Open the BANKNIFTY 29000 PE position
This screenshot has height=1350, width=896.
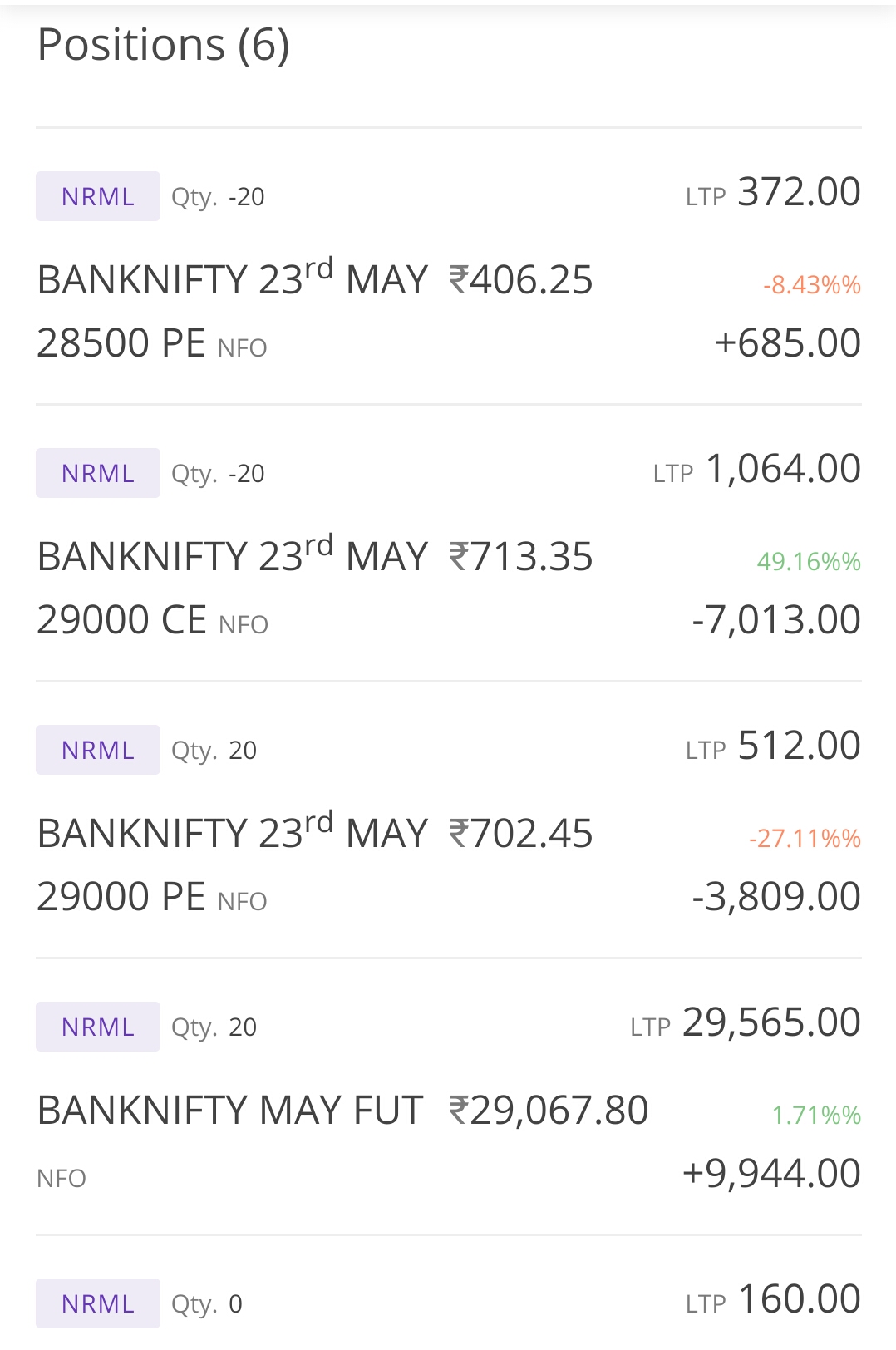tap(448, 820)
